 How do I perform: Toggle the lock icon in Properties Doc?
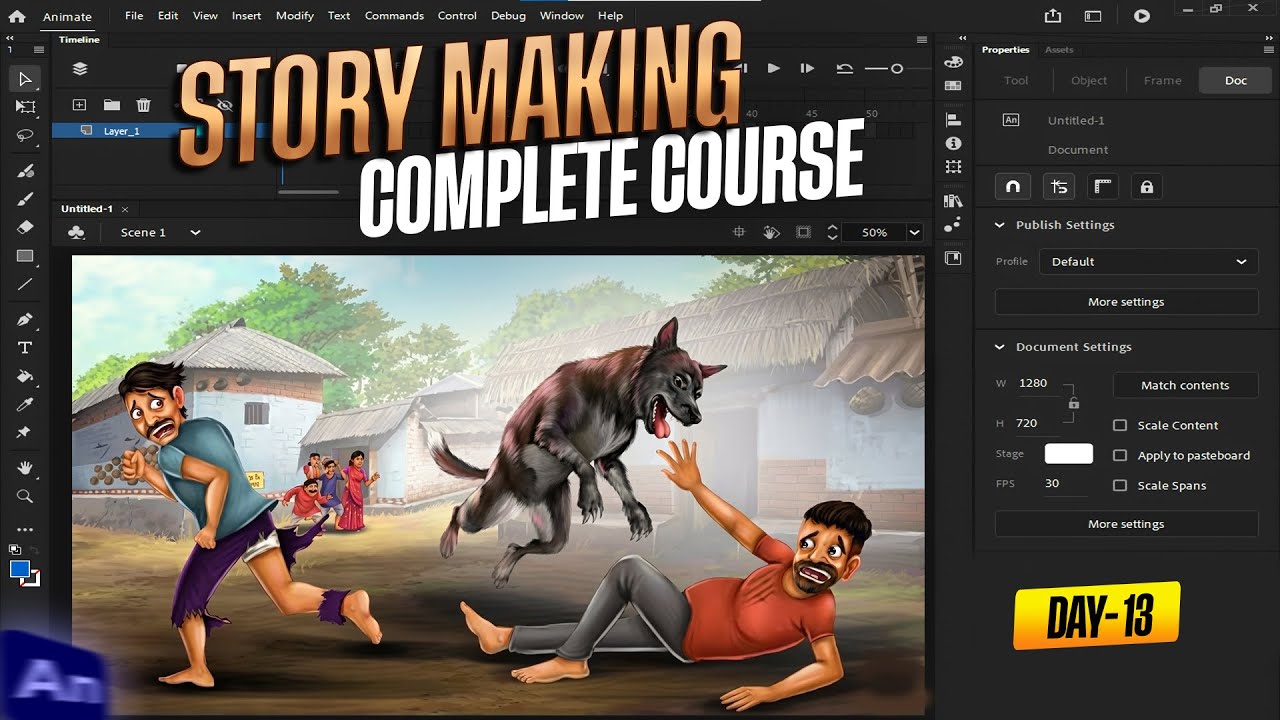click(1147, 186)
